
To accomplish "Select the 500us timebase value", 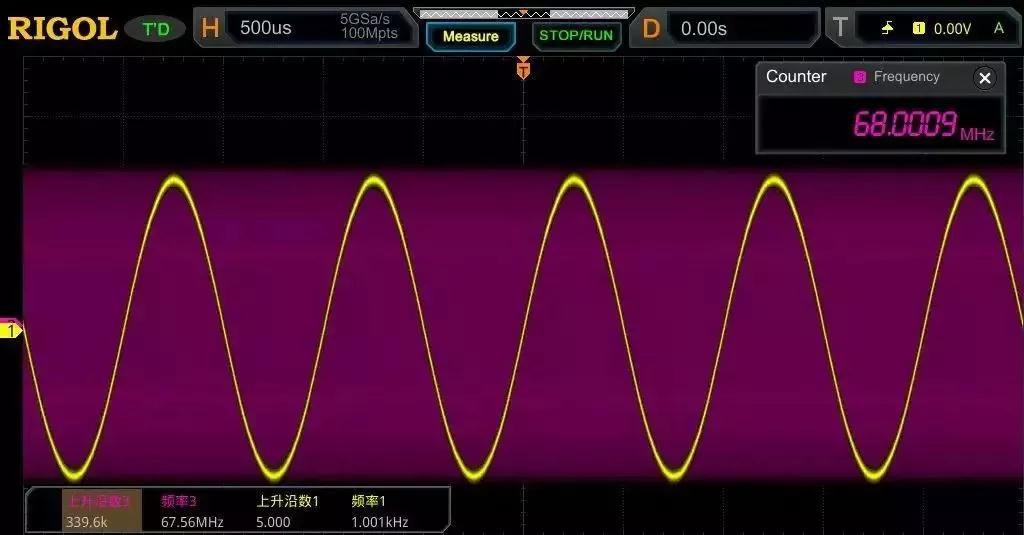I will tap(266, 28).
